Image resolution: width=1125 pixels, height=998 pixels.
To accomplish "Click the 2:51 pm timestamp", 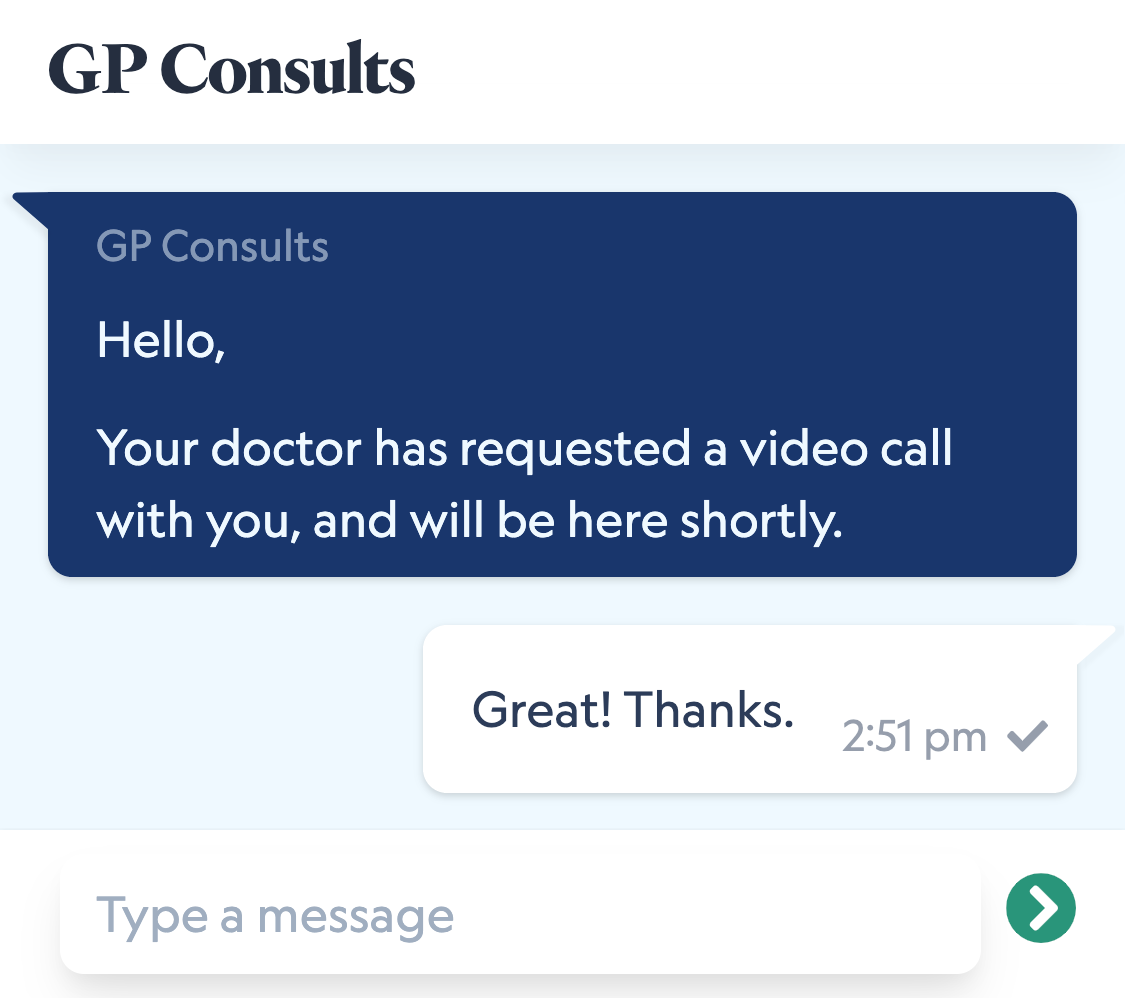I will point(913,737).
